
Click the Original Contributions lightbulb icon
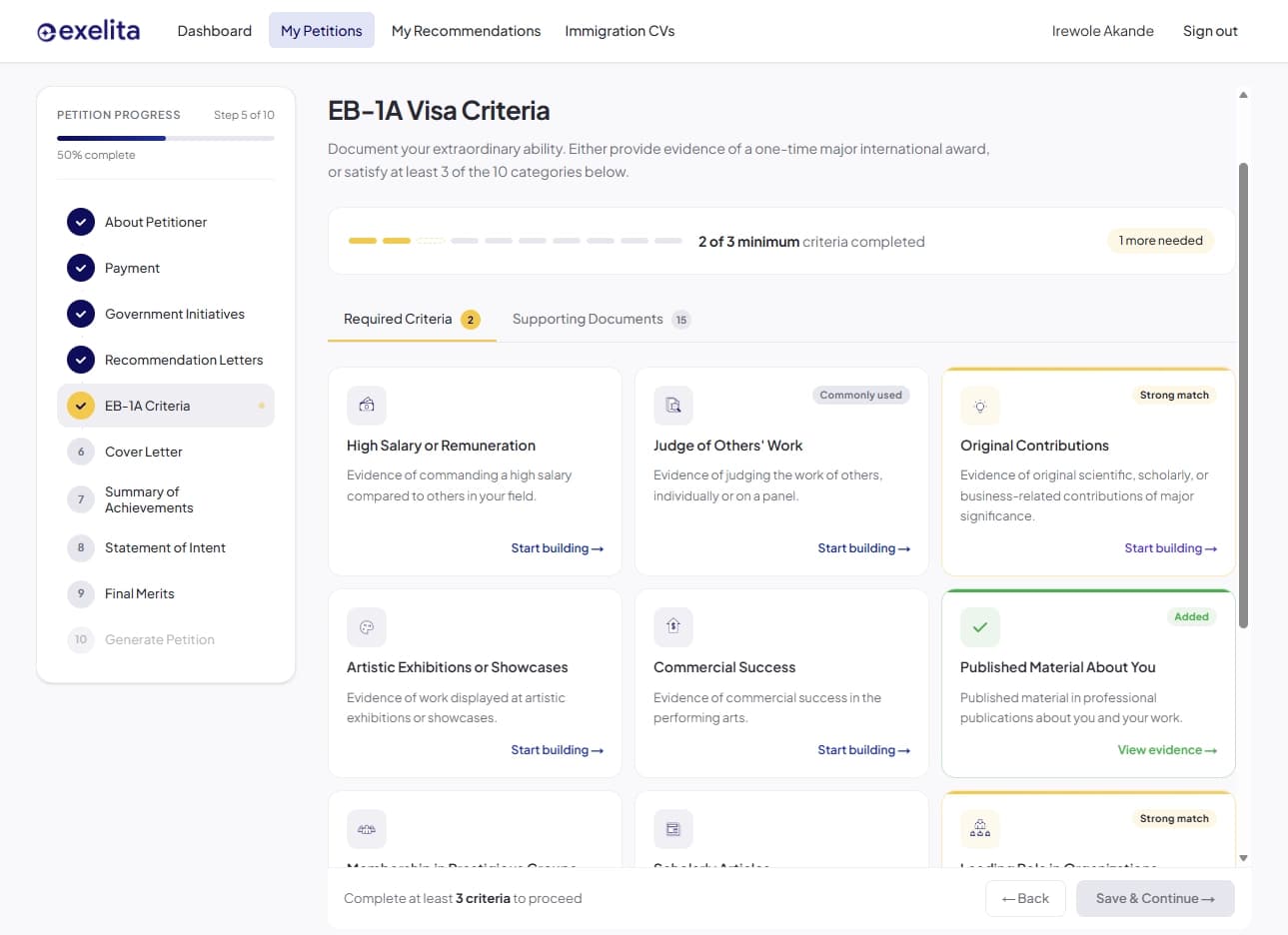point(979,405)
